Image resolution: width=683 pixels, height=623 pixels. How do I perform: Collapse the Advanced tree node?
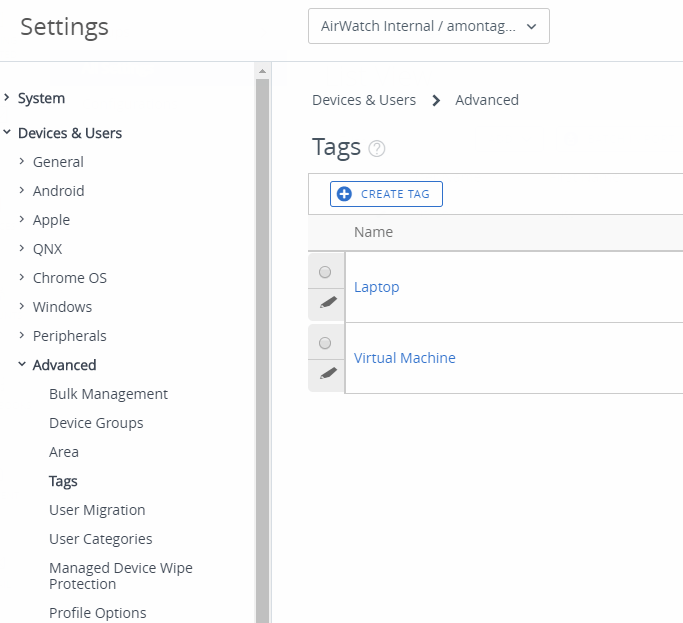coord(22,364)
